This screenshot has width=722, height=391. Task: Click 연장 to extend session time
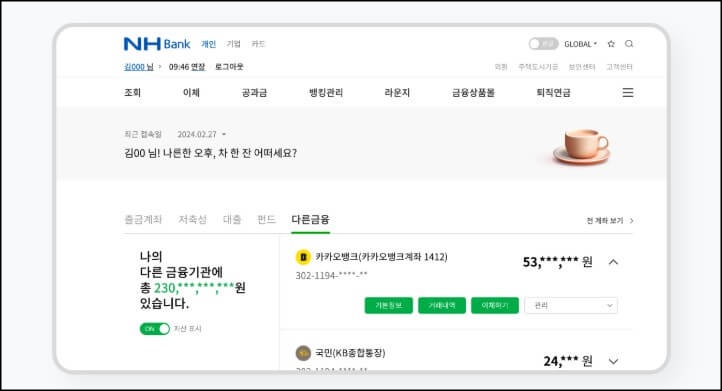tap(198, 67)
